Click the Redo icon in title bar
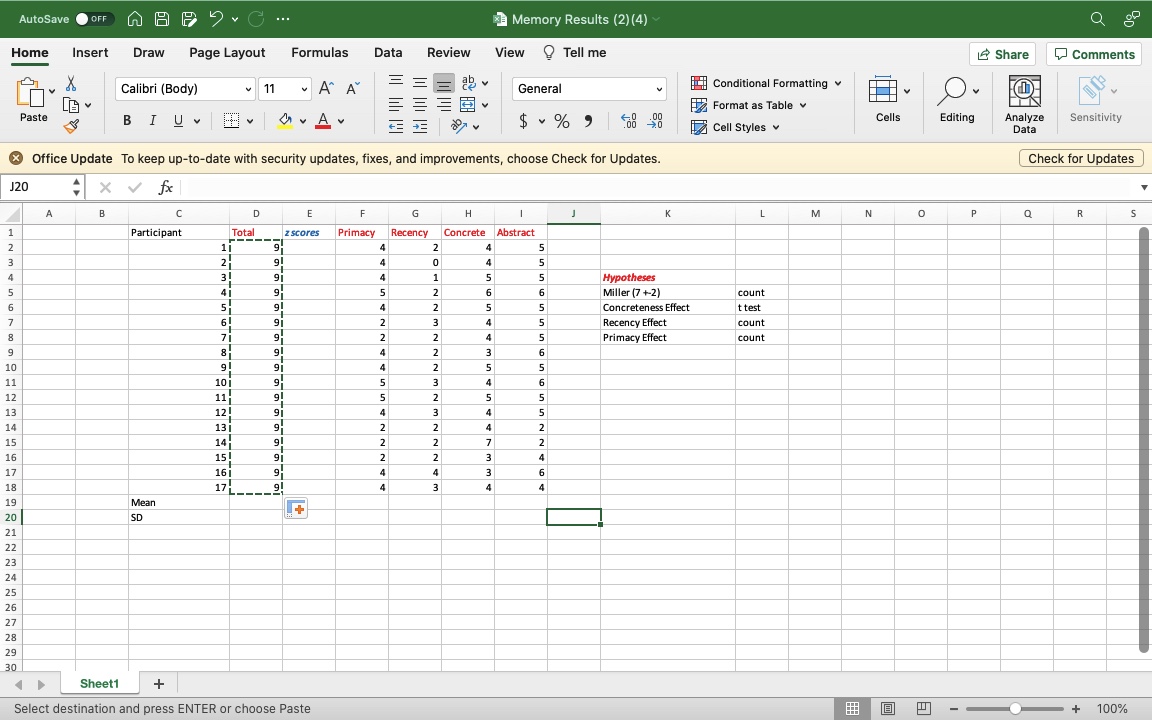 pyautogui.click(x=256, y=19)
